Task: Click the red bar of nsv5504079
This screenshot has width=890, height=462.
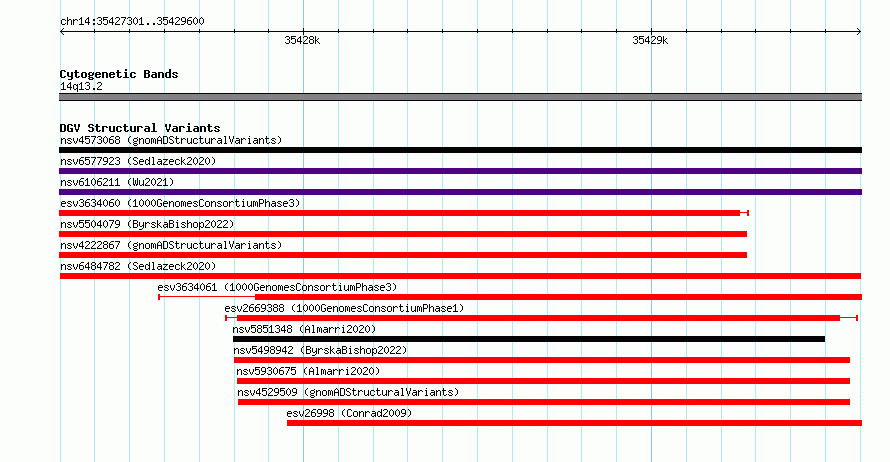Action: [403, 234]
